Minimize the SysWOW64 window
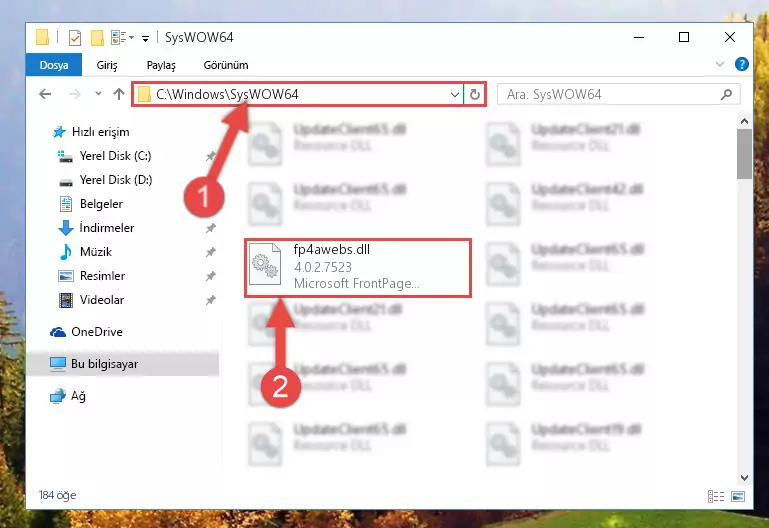Image resolution: width=769 pixels, height=528 pixels. pyautogui.click(x=639, y=37)
